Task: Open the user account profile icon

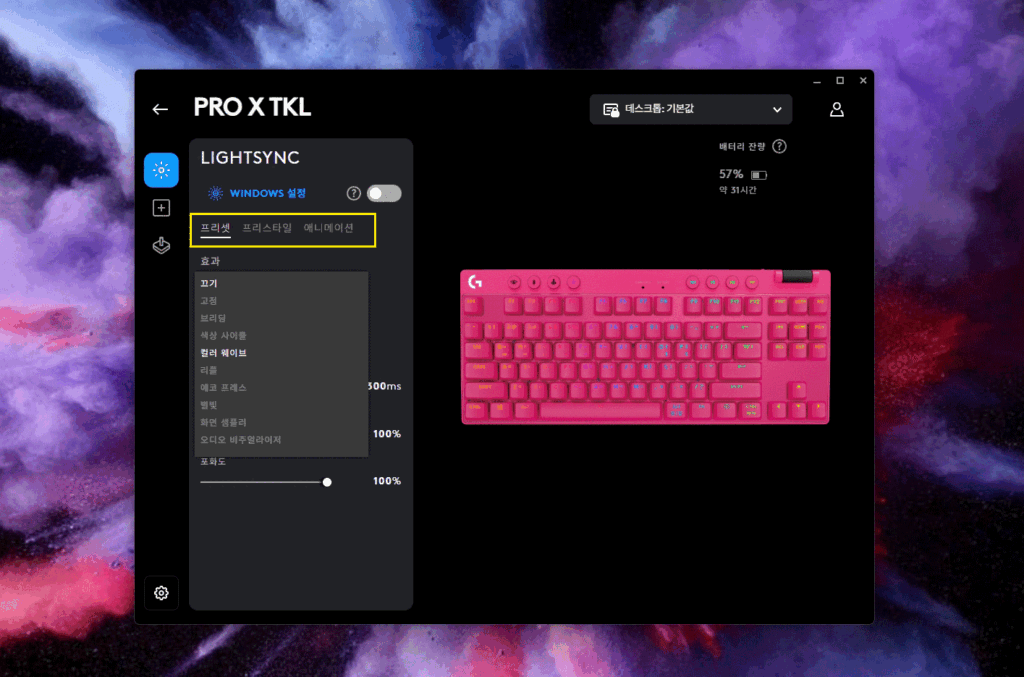Action: pos(837,109)
